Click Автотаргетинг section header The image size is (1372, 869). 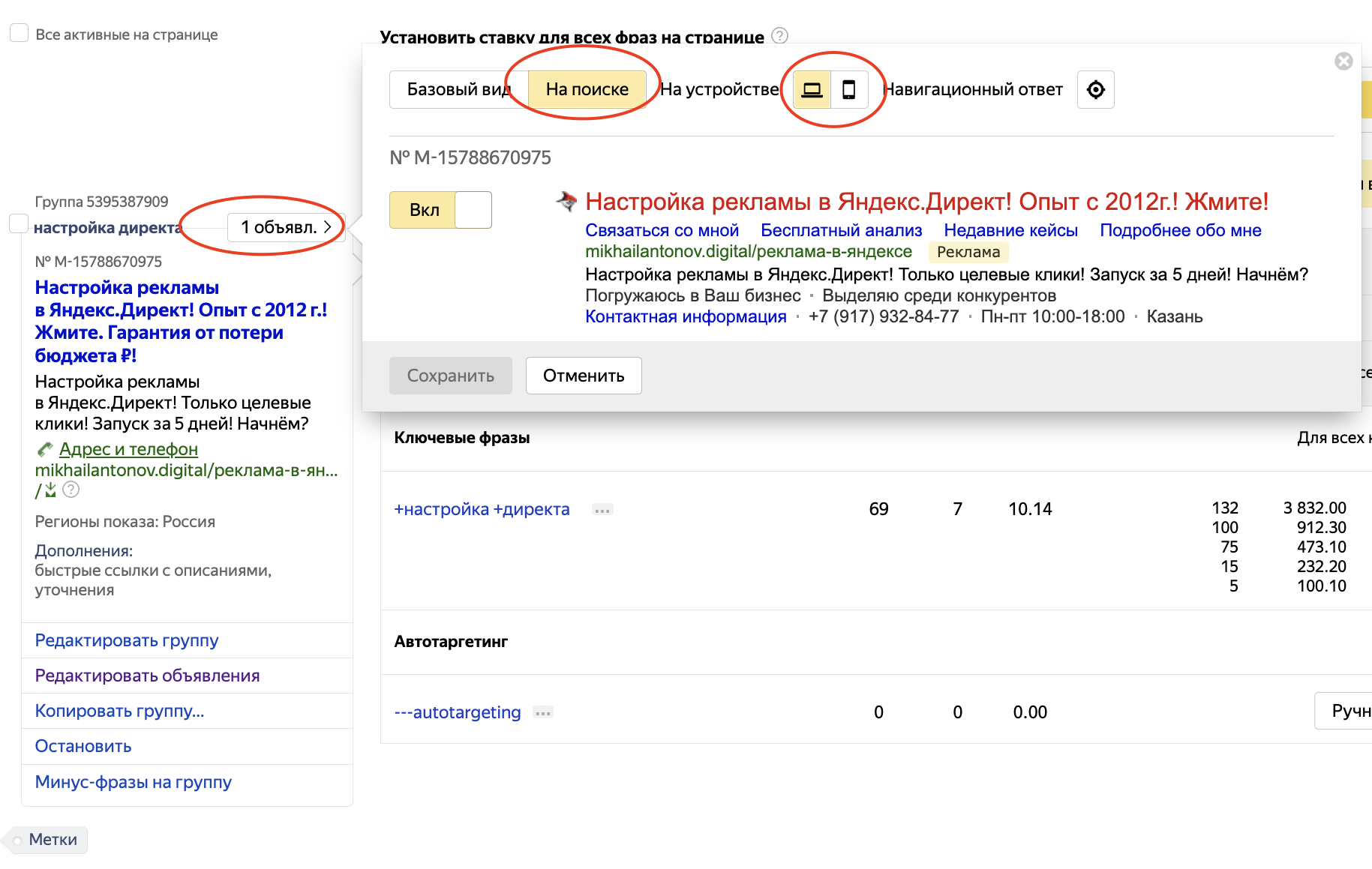(x=451, y=642)
